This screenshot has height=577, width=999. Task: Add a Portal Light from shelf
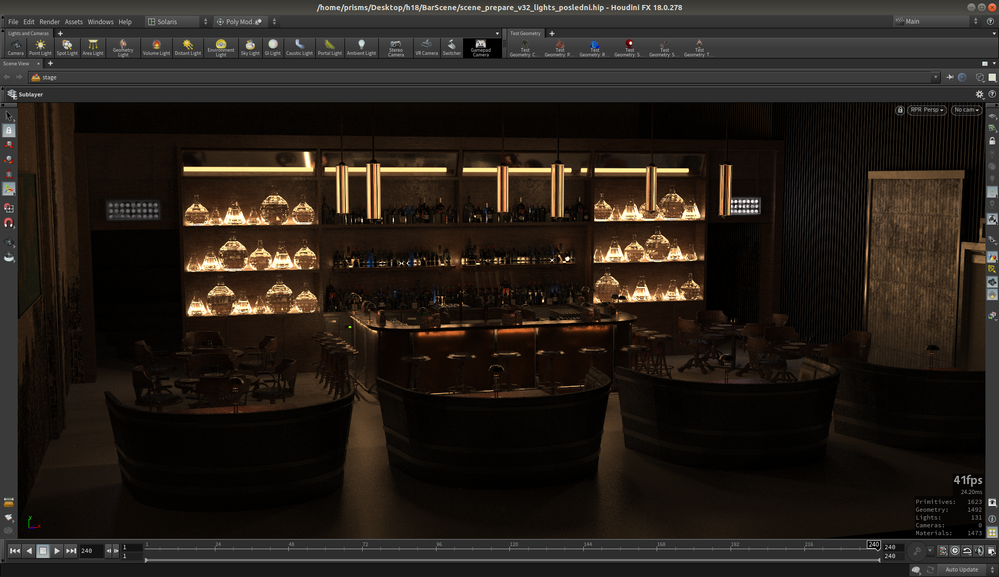point(329,48)
